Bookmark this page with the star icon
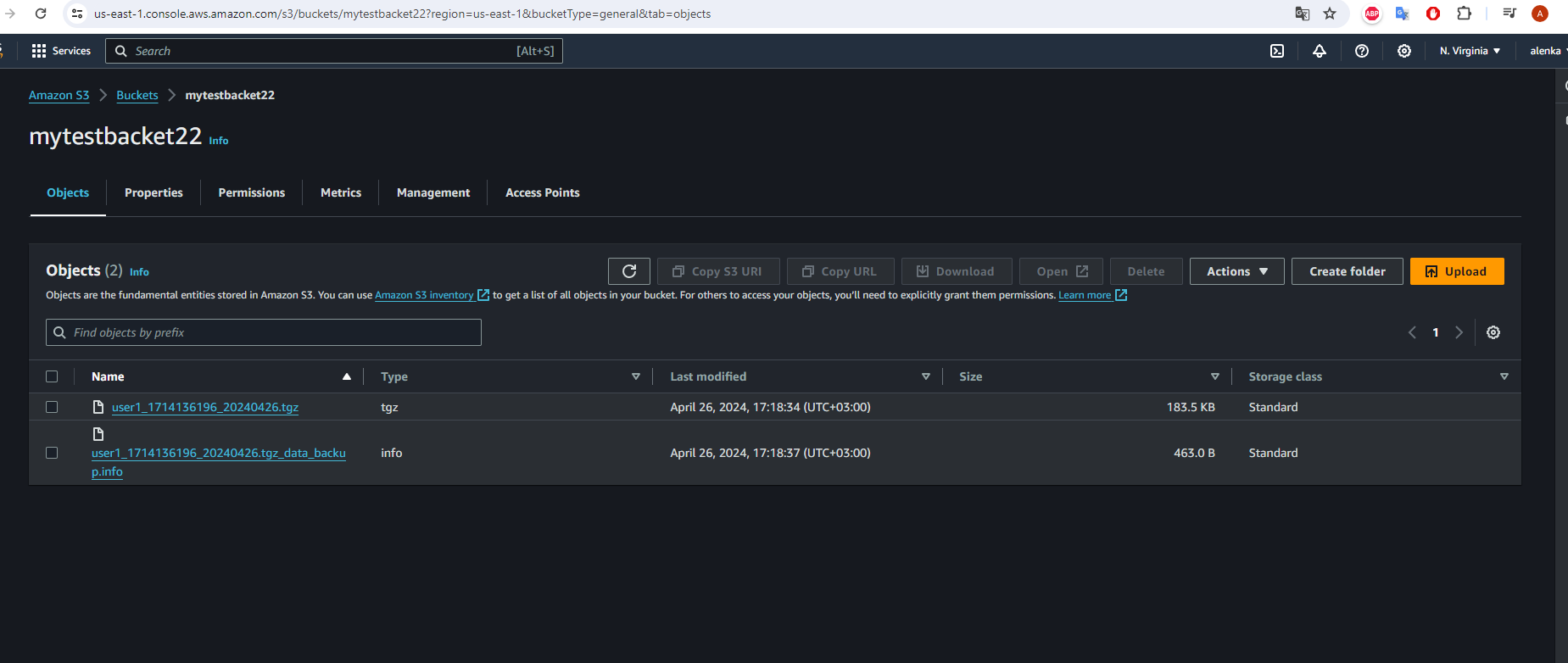 1330,14
